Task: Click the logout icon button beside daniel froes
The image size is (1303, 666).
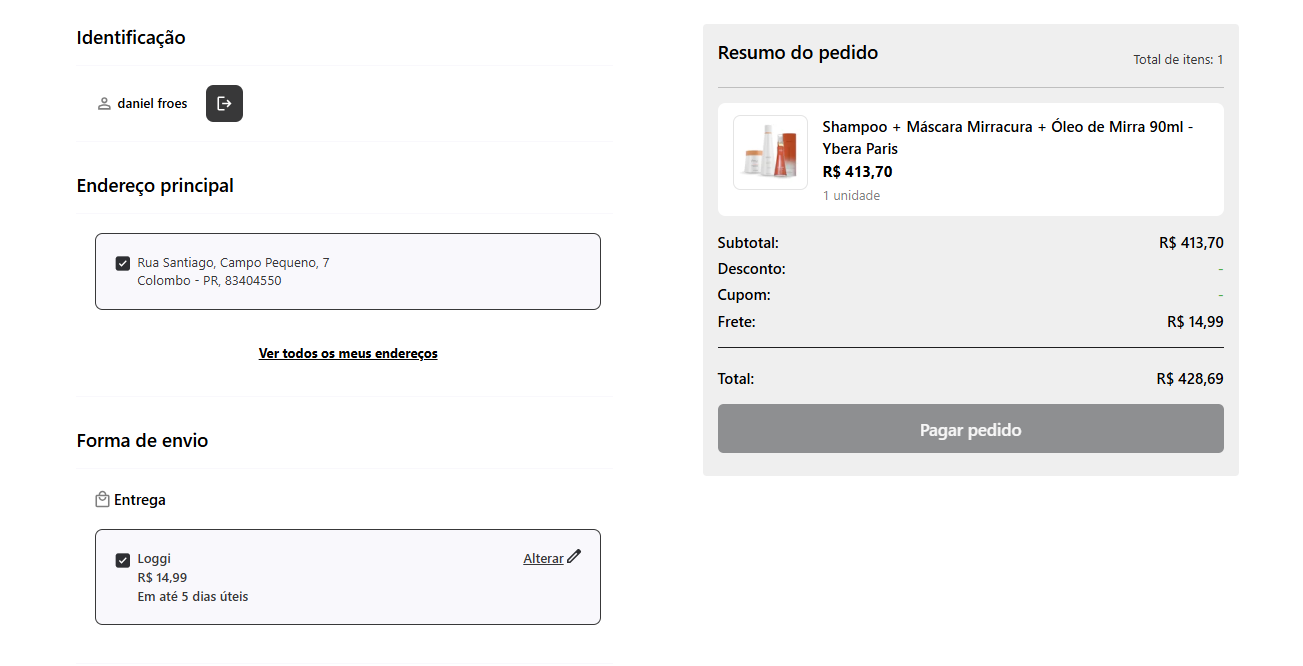Action: [x=224, y=104]
